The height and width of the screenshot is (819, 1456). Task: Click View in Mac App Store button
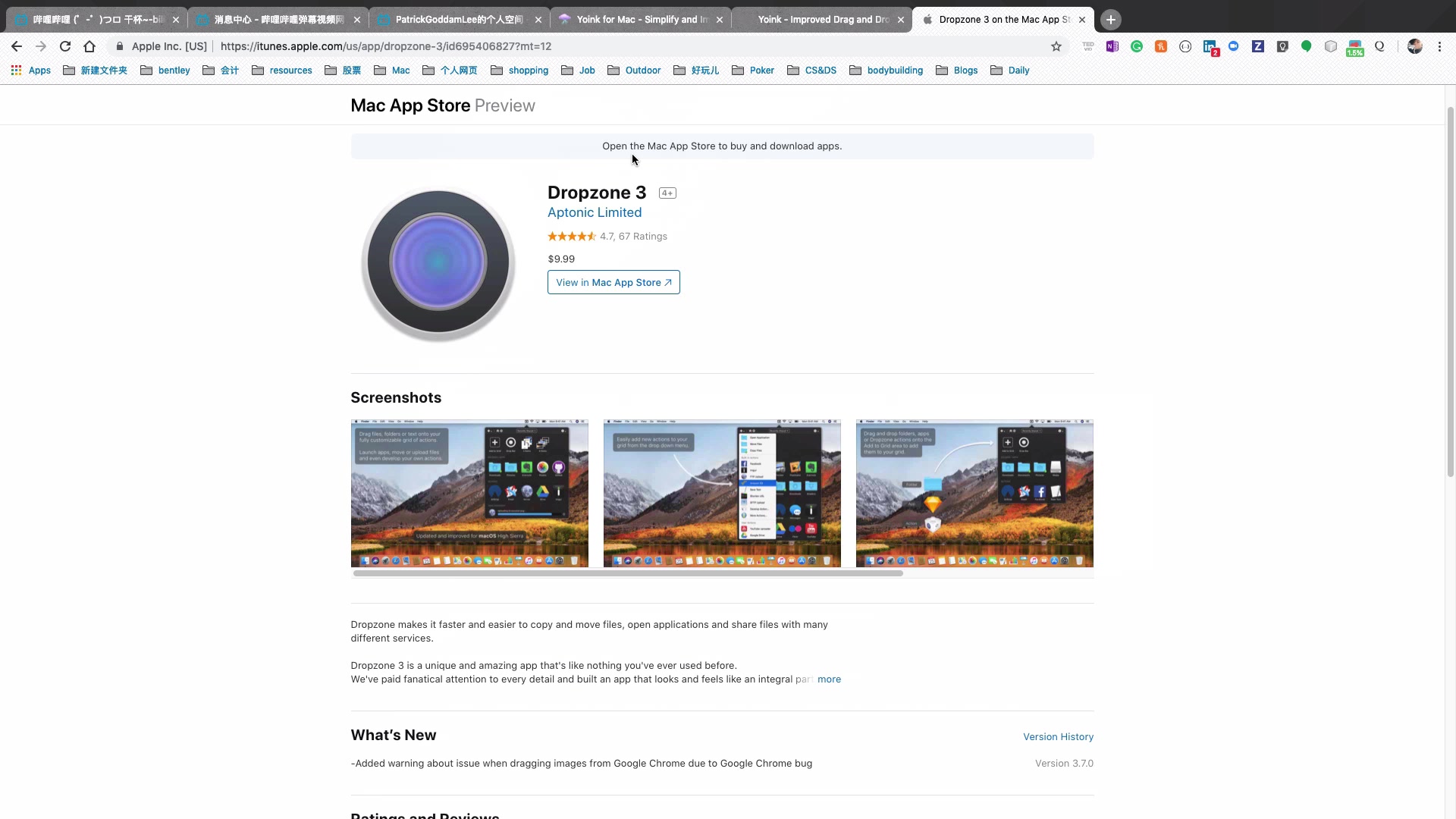tap(613, 282)
